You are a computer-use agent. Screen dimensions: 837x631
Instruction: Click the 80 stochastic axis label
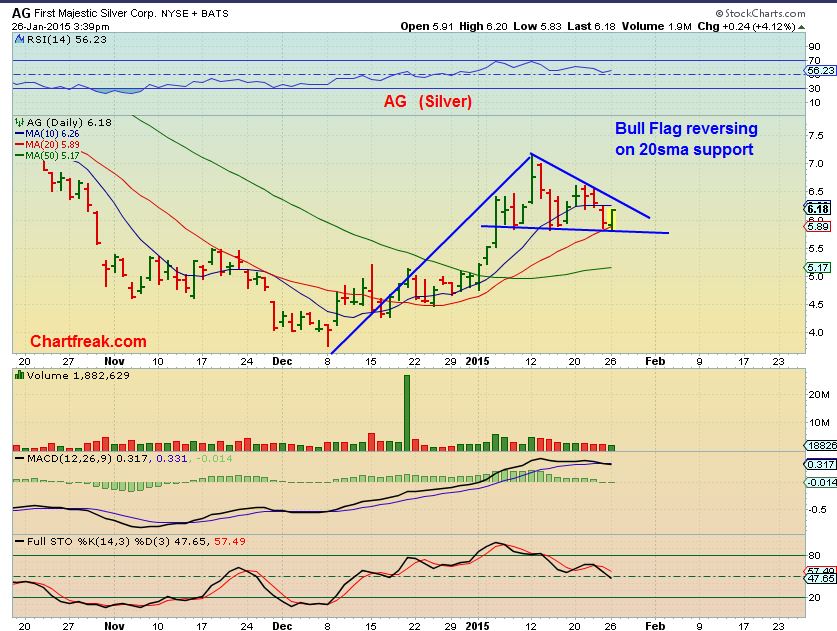point(815,555)
